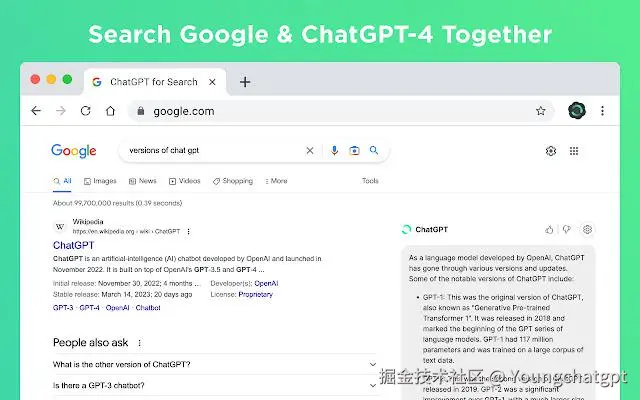Go back with the browser back arrow

(x=36, y=111)
